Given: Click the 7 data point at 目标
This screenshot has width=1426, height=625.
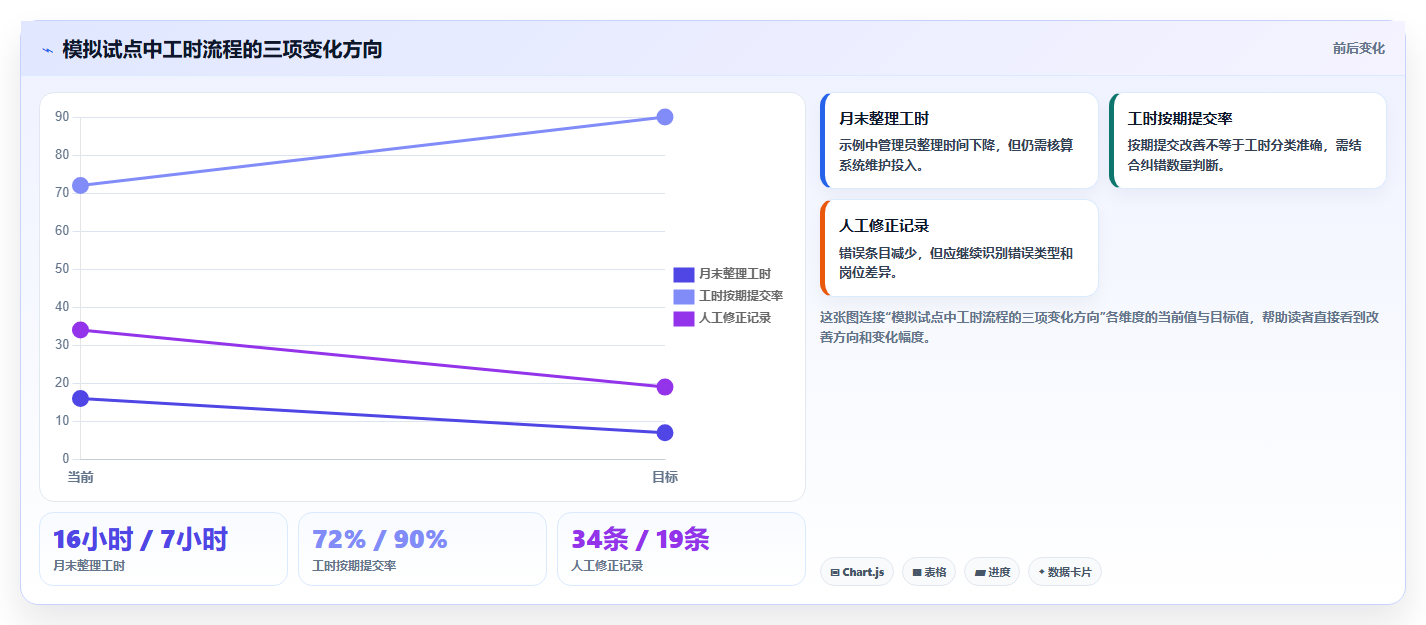Looking at the screenshot, I should pyautogui.click(x=665, y=432).
